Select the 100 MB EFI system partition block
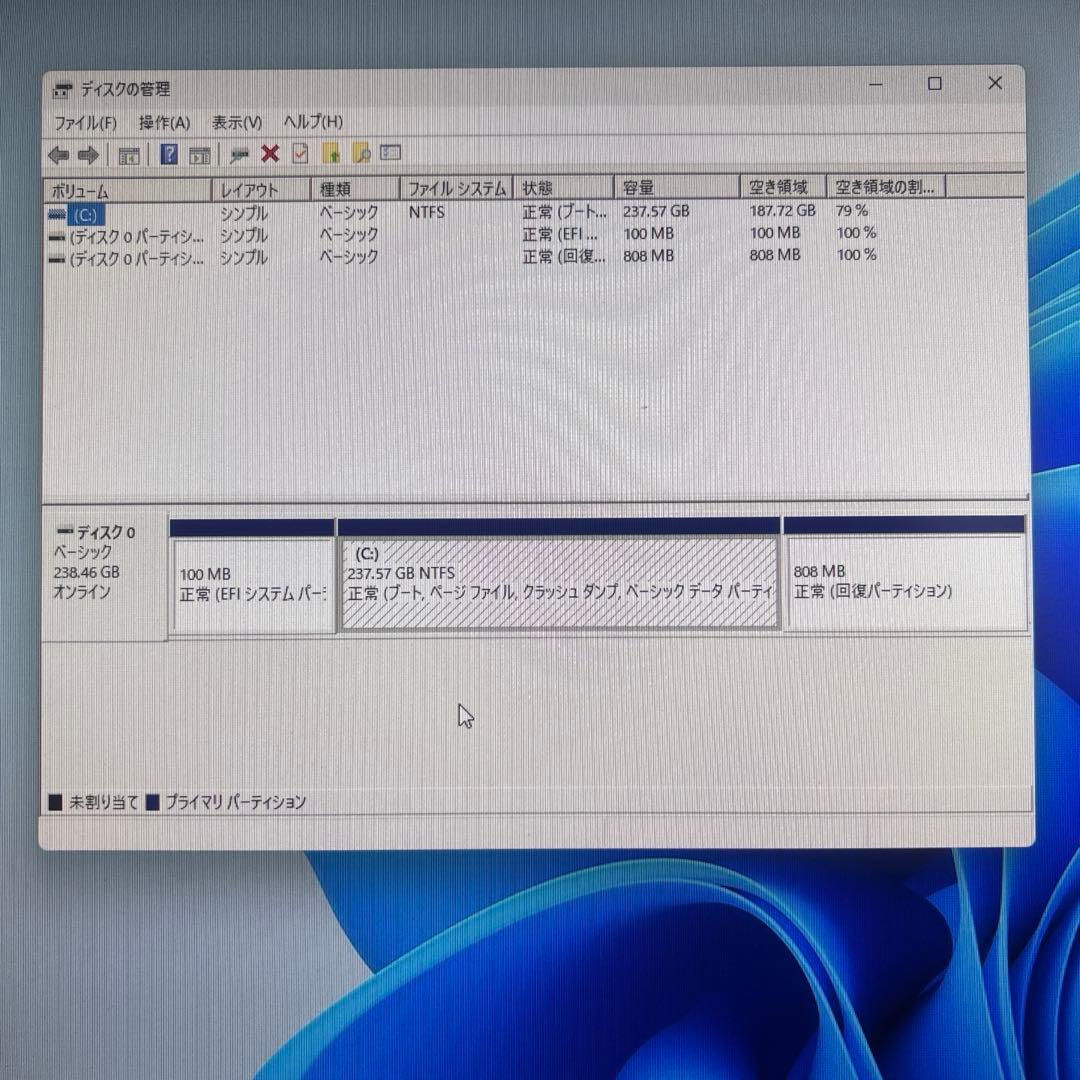The height and width of the screenshot is (1080, 1080). tap(250, 580)
